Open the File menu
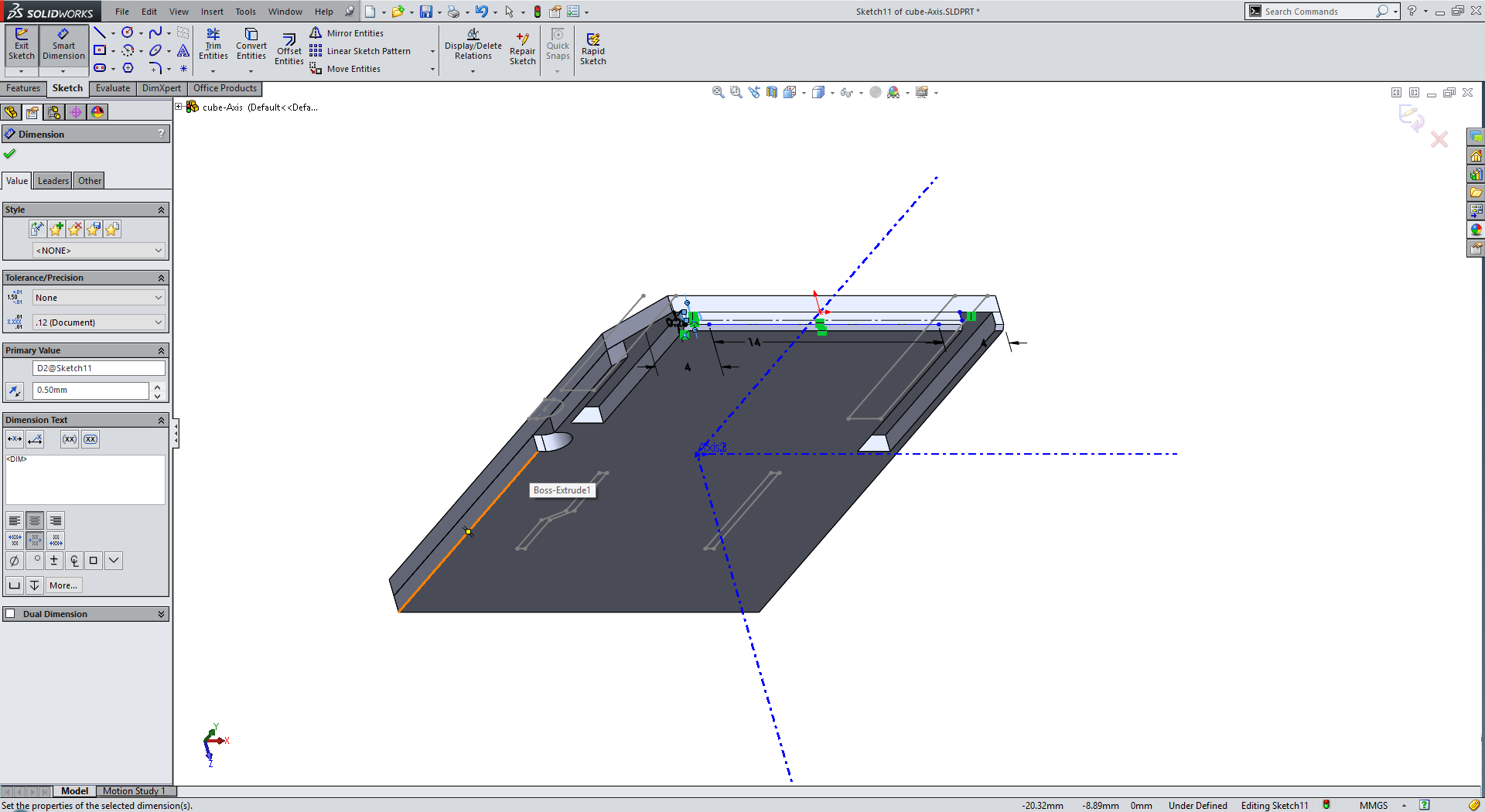 [122, 12]
